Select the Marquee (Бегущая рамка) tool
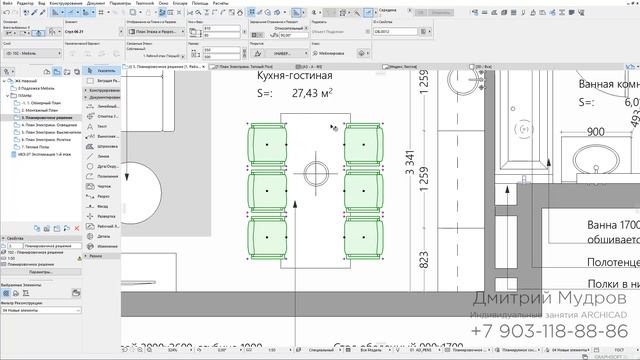This screenshot has width=640, height=360. [102, 81]
